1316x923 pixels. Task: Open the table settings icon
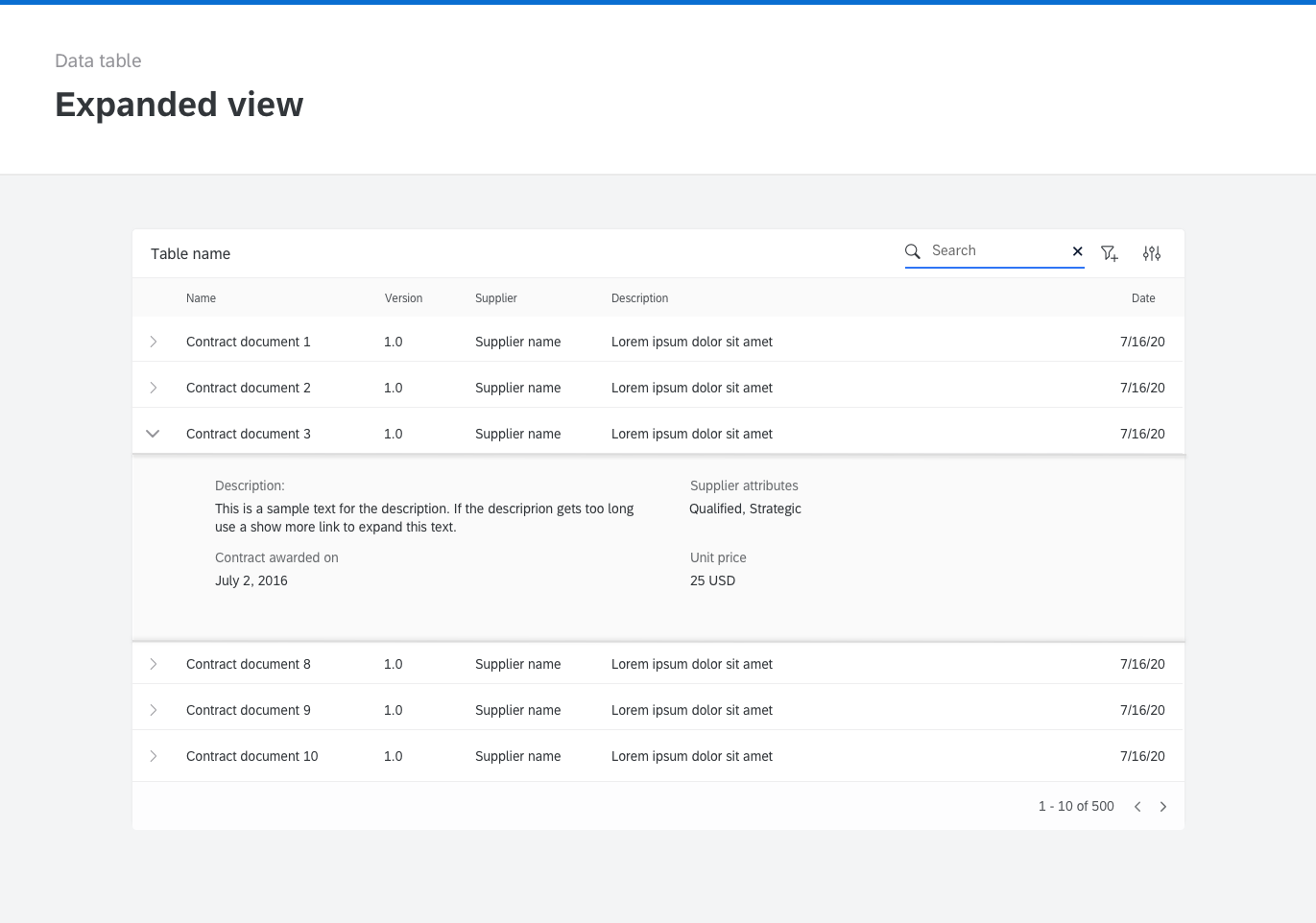point(1152,253)
